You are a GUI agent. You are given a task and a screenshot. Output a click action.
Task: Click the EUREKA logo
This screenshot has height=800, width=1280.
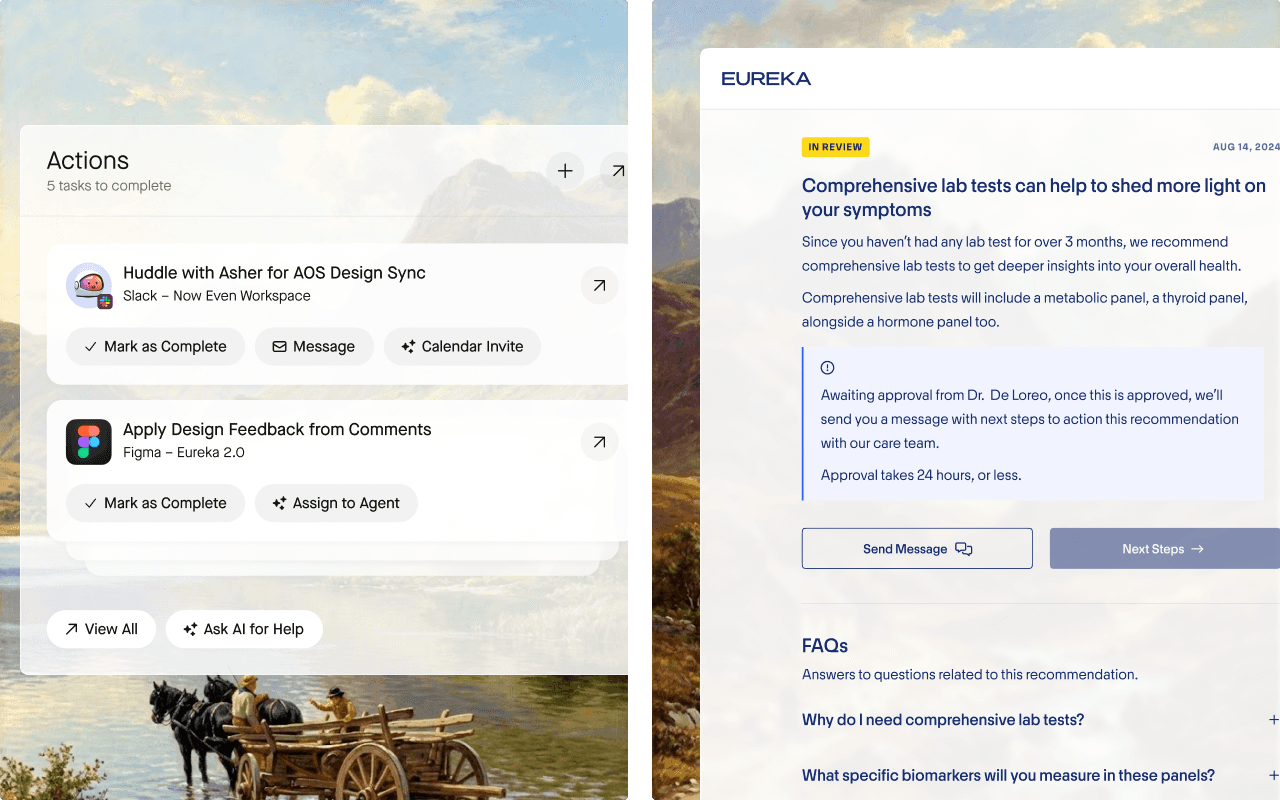tap(766, 79)
